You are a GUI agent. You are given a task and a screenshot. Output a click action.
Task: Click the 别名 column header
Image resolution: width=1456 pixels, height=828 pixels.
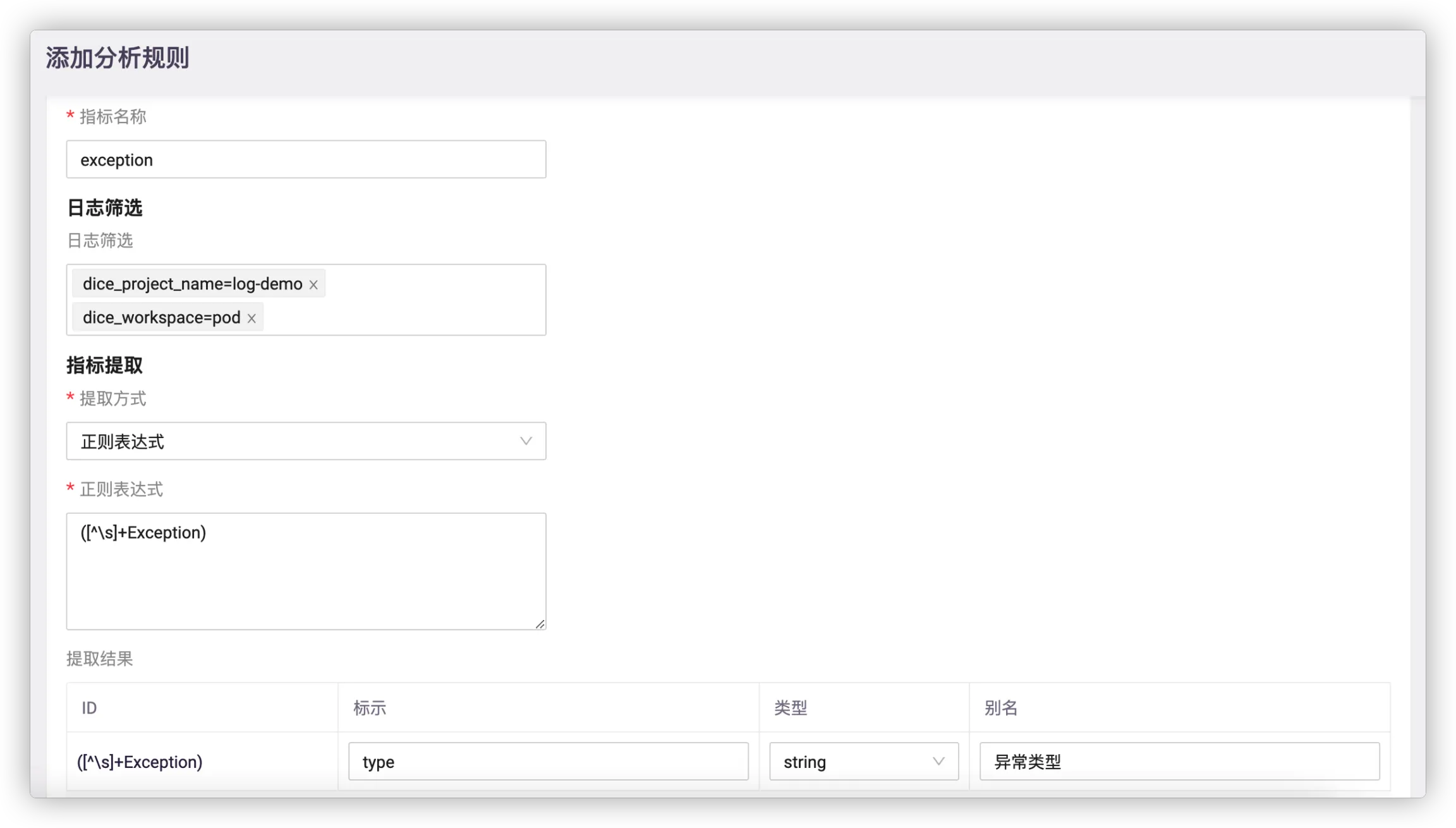(1001, 708)
